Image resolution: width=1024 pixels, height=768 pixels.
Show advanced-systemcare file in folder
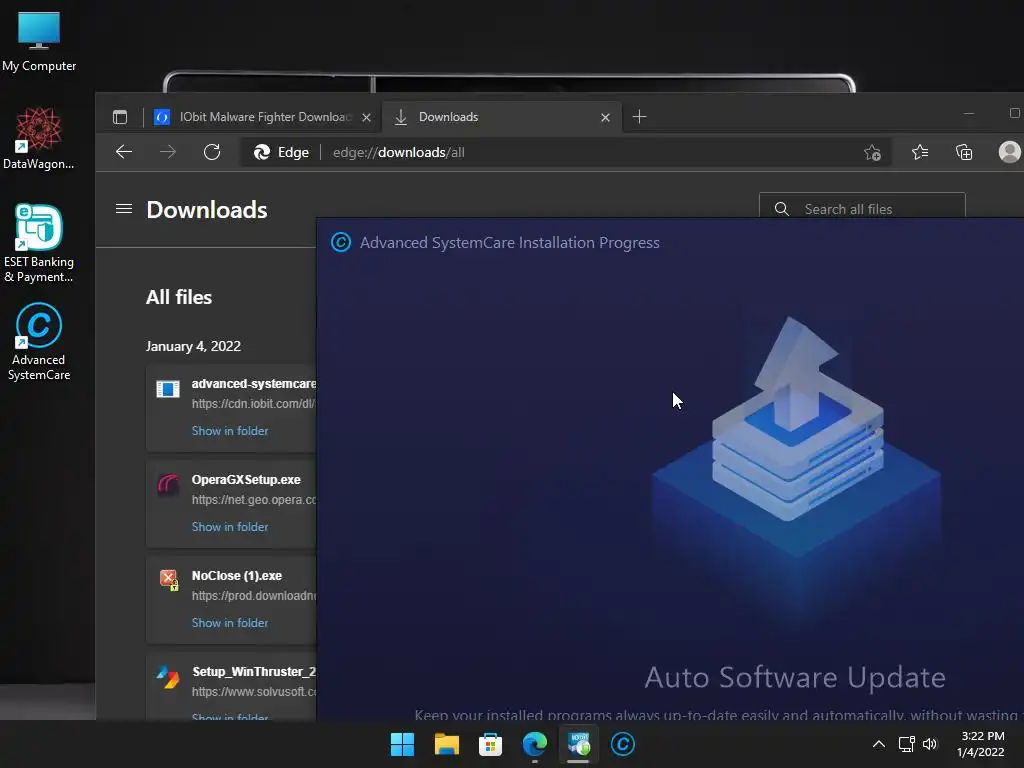pyautogui.click(x=230, y=431)
